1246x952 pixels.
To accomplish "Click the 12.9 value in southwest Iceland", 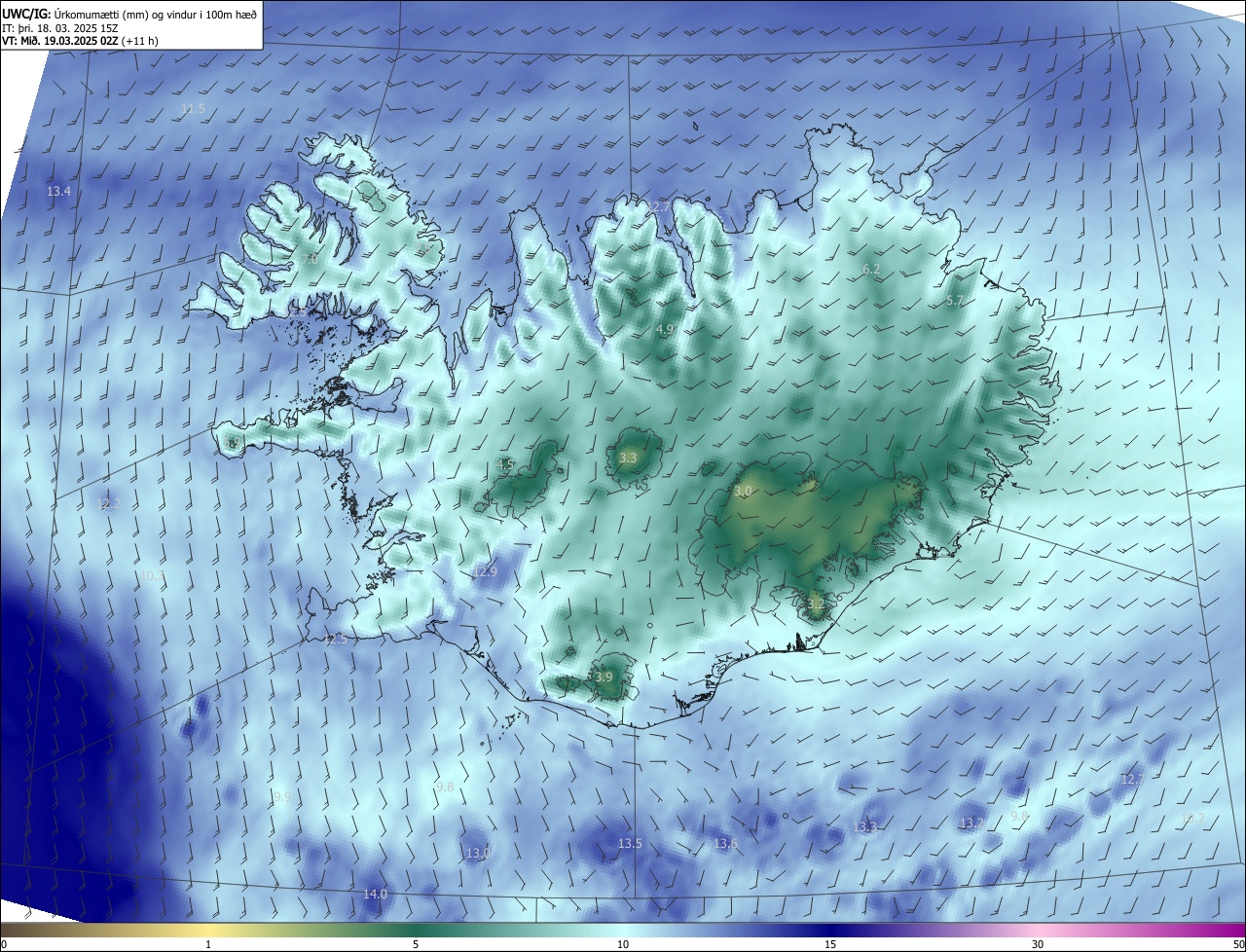I will point(485,571).
